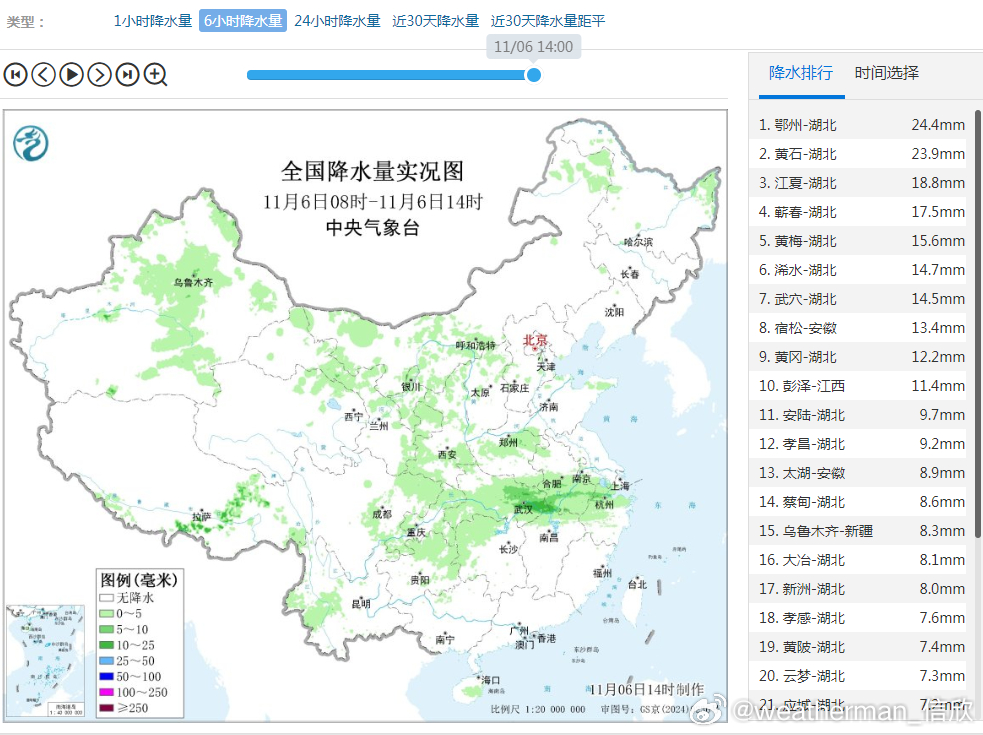Screen dimensions: 983x735
Task: Skip back to the first time frame
Action: pos(15,74)
